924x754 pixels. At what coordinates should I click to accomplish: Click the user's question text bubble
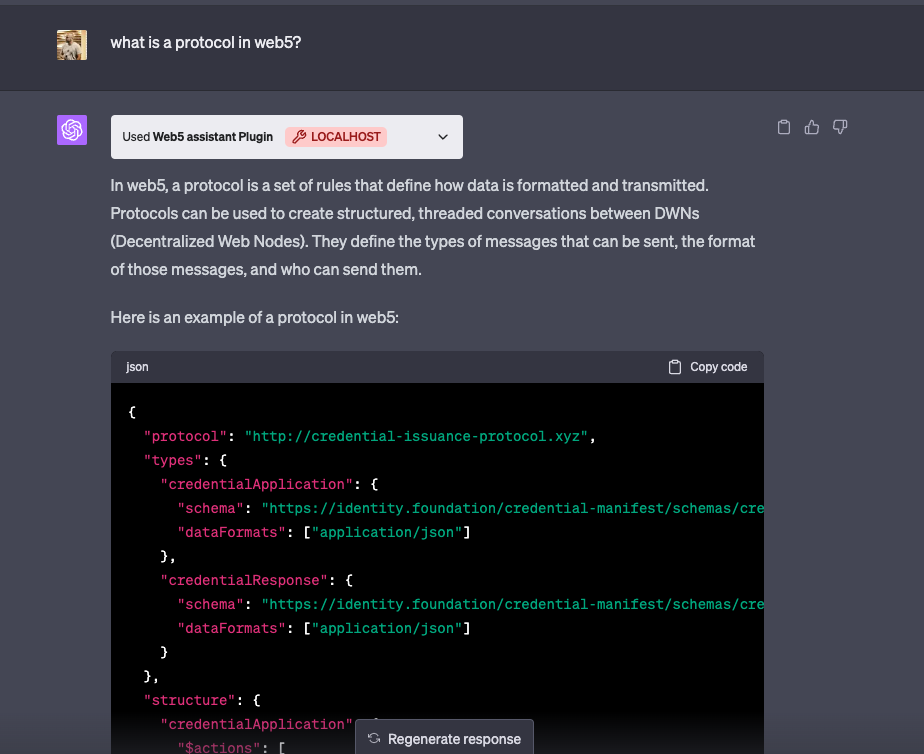205,42
